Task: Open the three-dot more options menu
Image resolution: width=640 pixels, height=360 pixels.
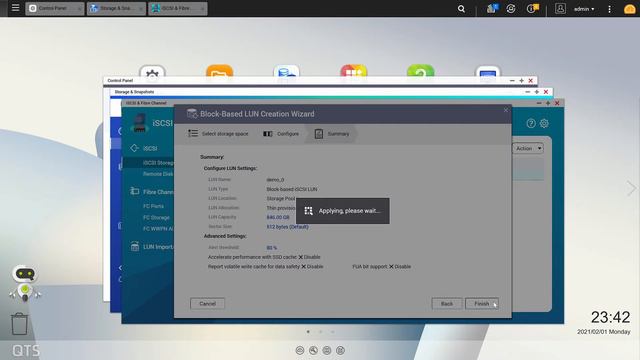Action: point(609,9)
